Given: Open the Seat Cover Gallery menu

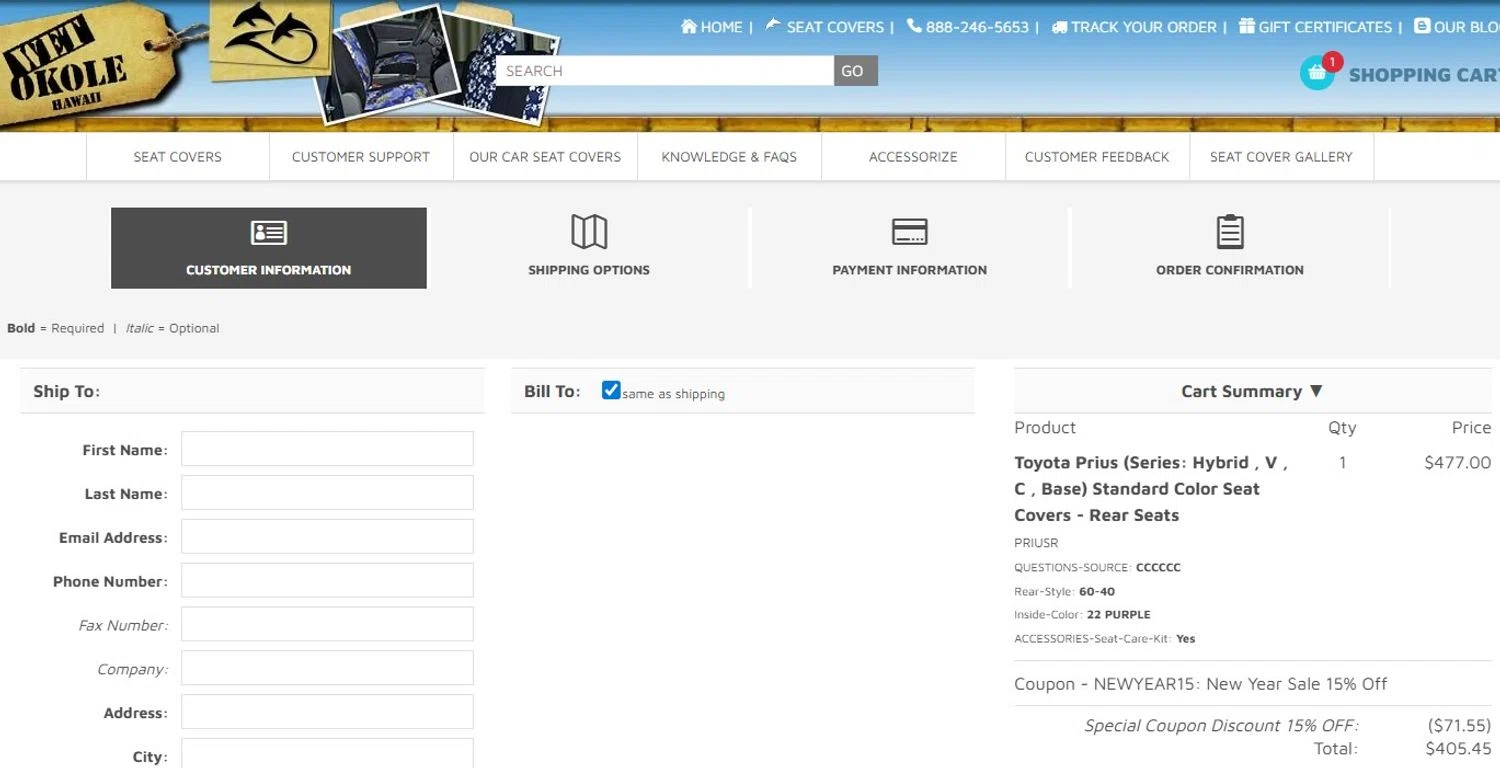Looking at the screenshot, I should 1281,157.
